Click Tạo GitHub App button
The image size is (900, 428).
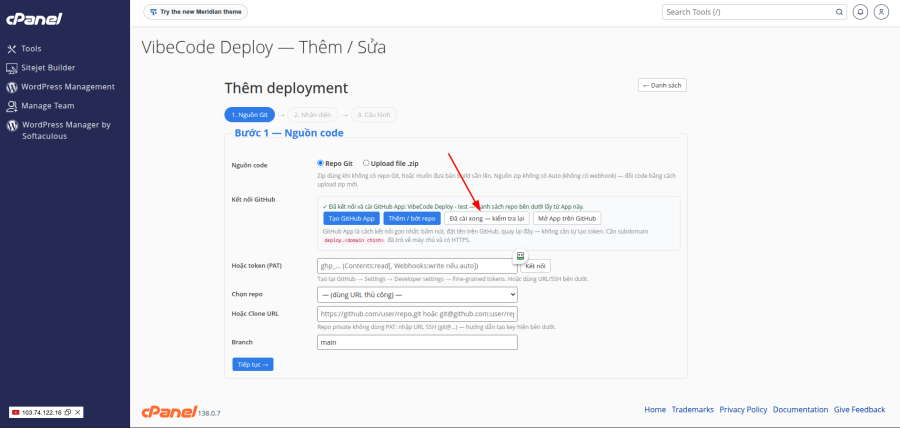(352, 219)
